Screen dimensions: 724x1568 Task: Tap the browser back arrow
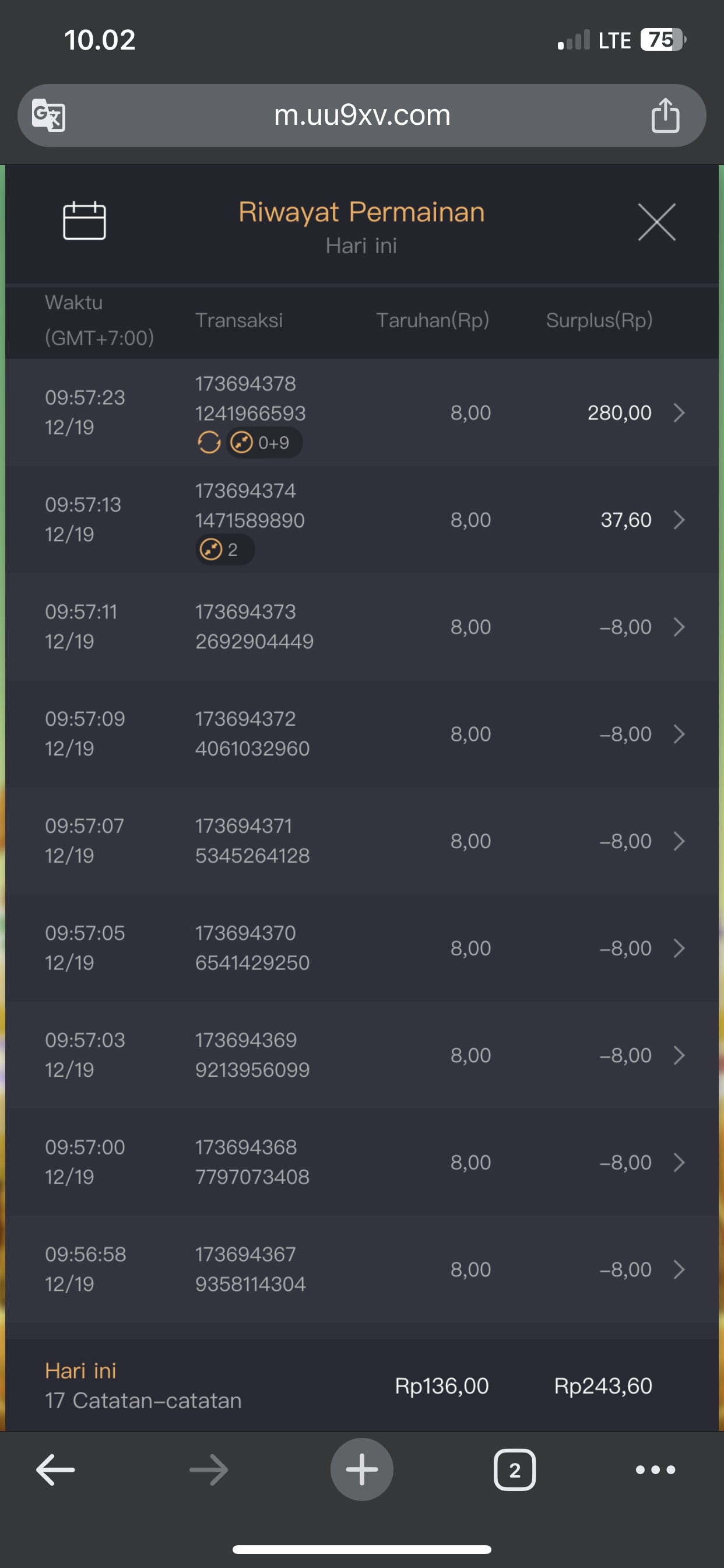click(x=55, y=1469)
